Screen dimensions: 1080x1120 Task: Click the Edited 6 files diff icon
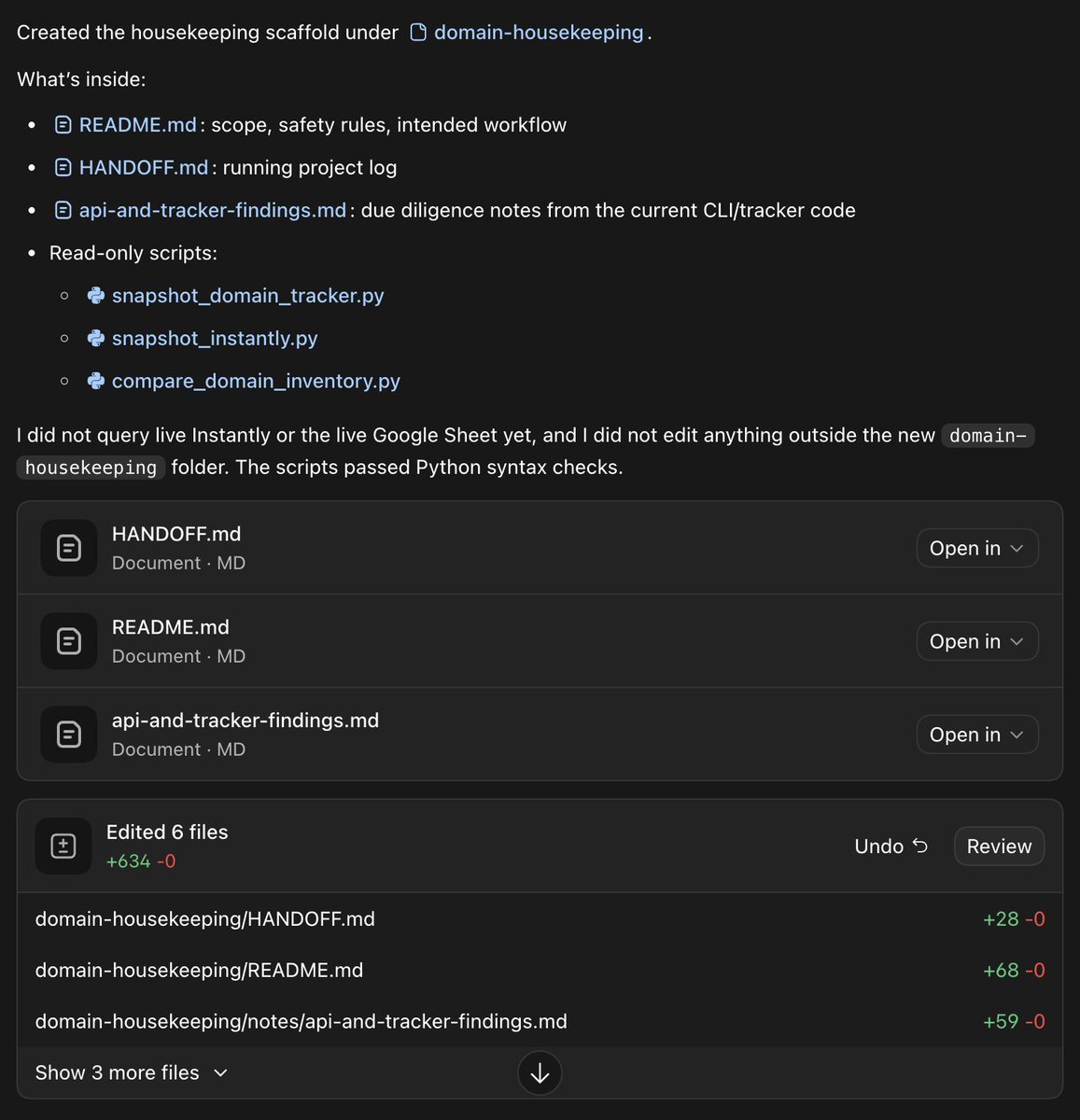click(63, 847)
